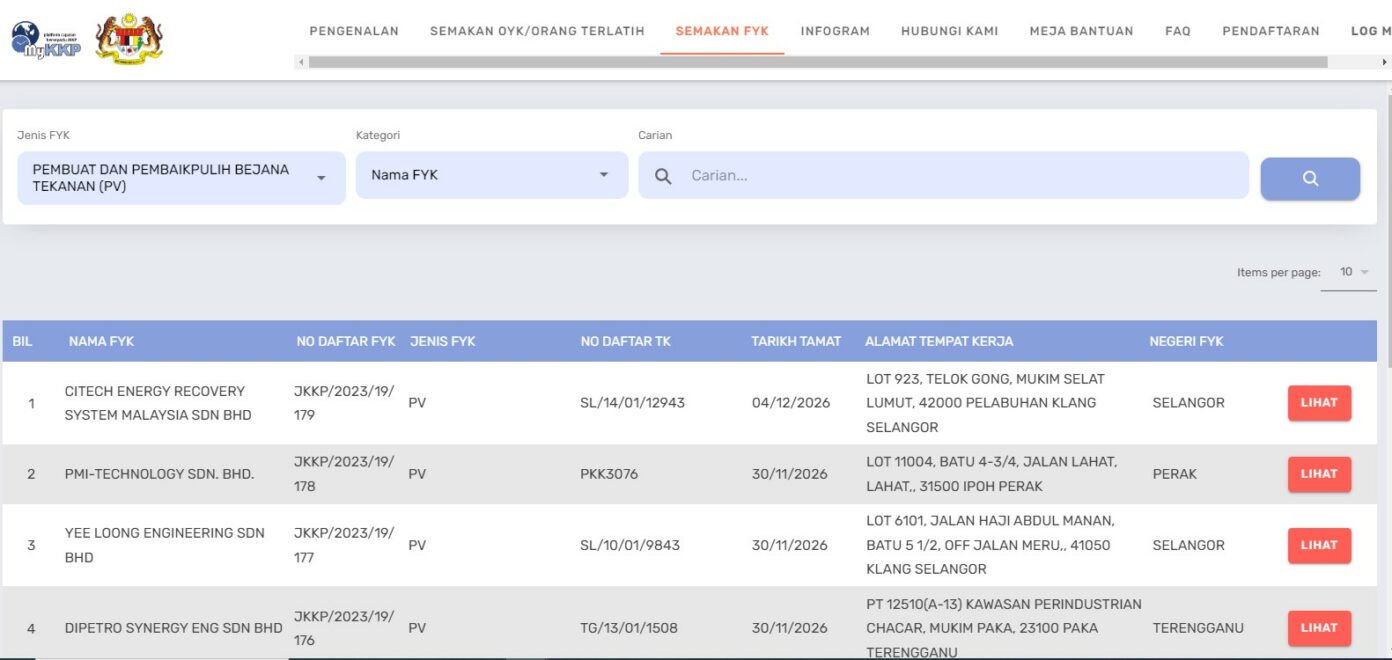This screenshot has width=1392, height=660.
Task: Click the Malaysian coat of arms emblem
Action: tap(126, 38)
